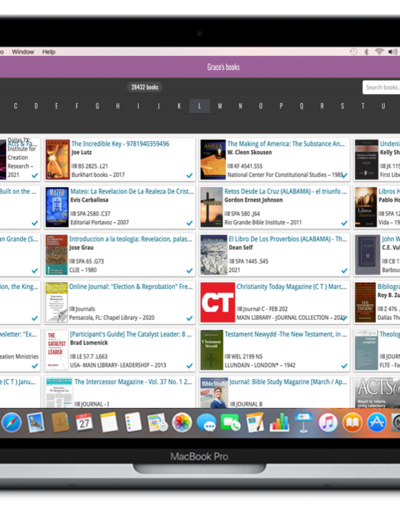Click publisher text CLIE - 1980
Image resolution: width=400 pixels, height=516 pixels.
tap(83, 270)
